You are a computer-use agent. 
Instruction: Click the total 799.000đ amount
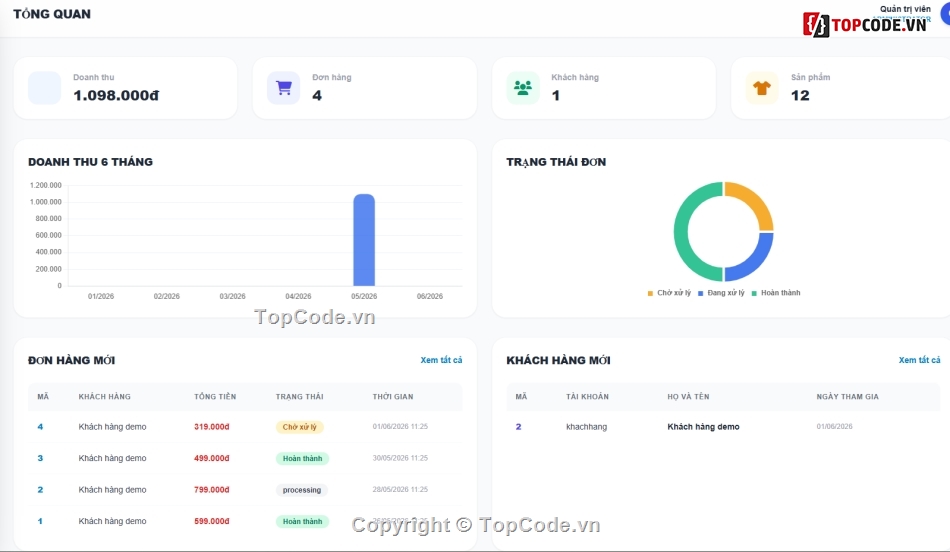[211, 490]
